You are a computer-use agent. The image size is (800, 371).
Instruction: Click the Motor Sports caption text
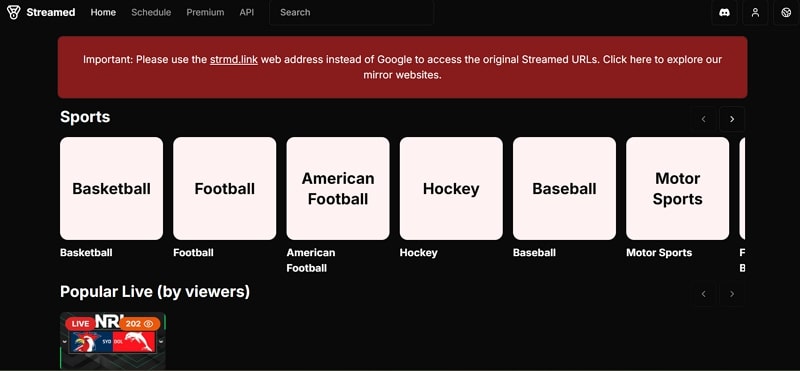659,253
